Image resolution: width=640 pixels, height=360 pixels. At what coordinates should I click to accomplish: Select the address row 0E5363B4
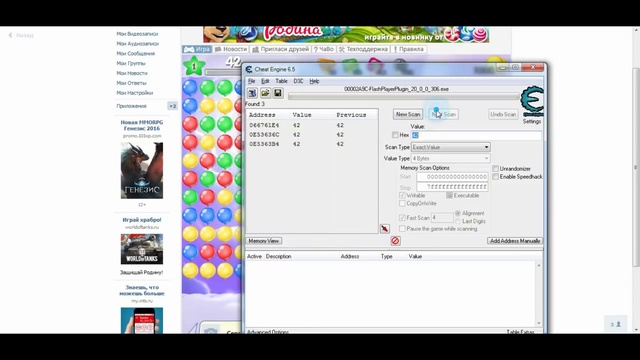tap(312, 144)
